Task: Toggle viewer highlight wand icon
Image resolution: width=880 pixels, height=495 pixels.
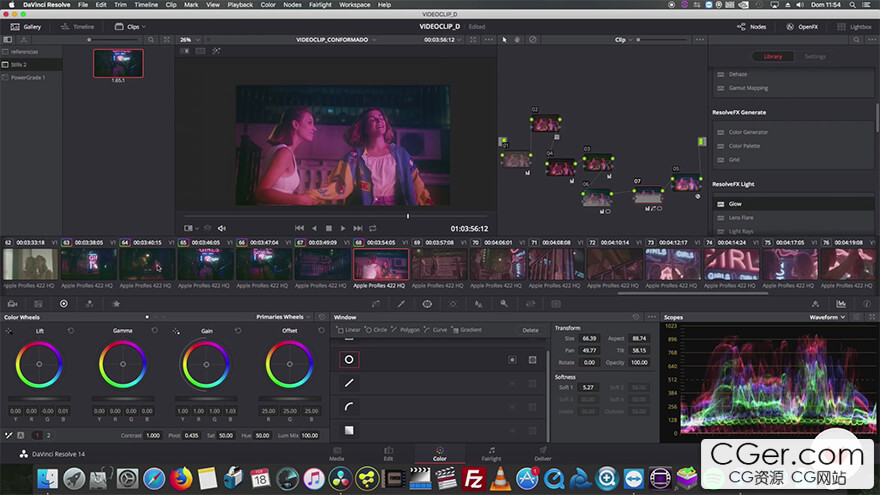Action: [x=216, y=51]
